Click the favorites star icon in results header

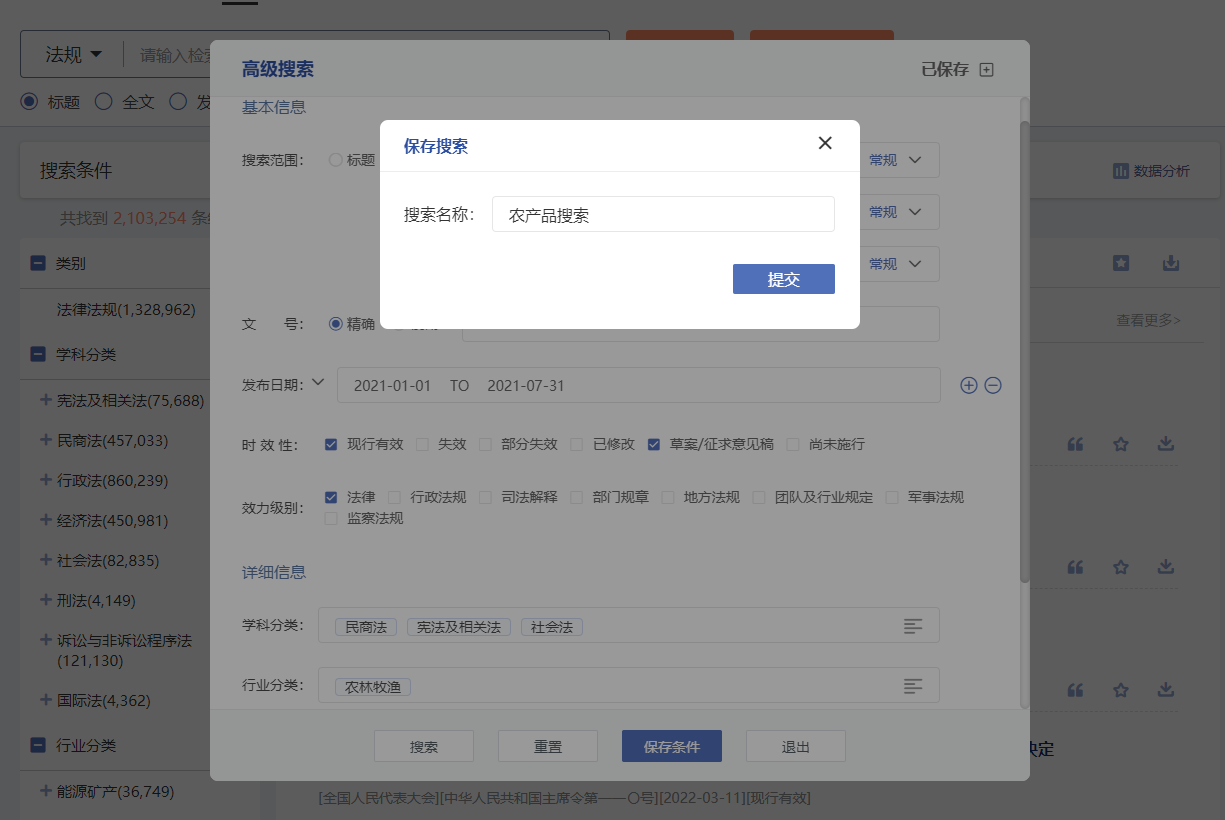click(x=1121, y=263)
